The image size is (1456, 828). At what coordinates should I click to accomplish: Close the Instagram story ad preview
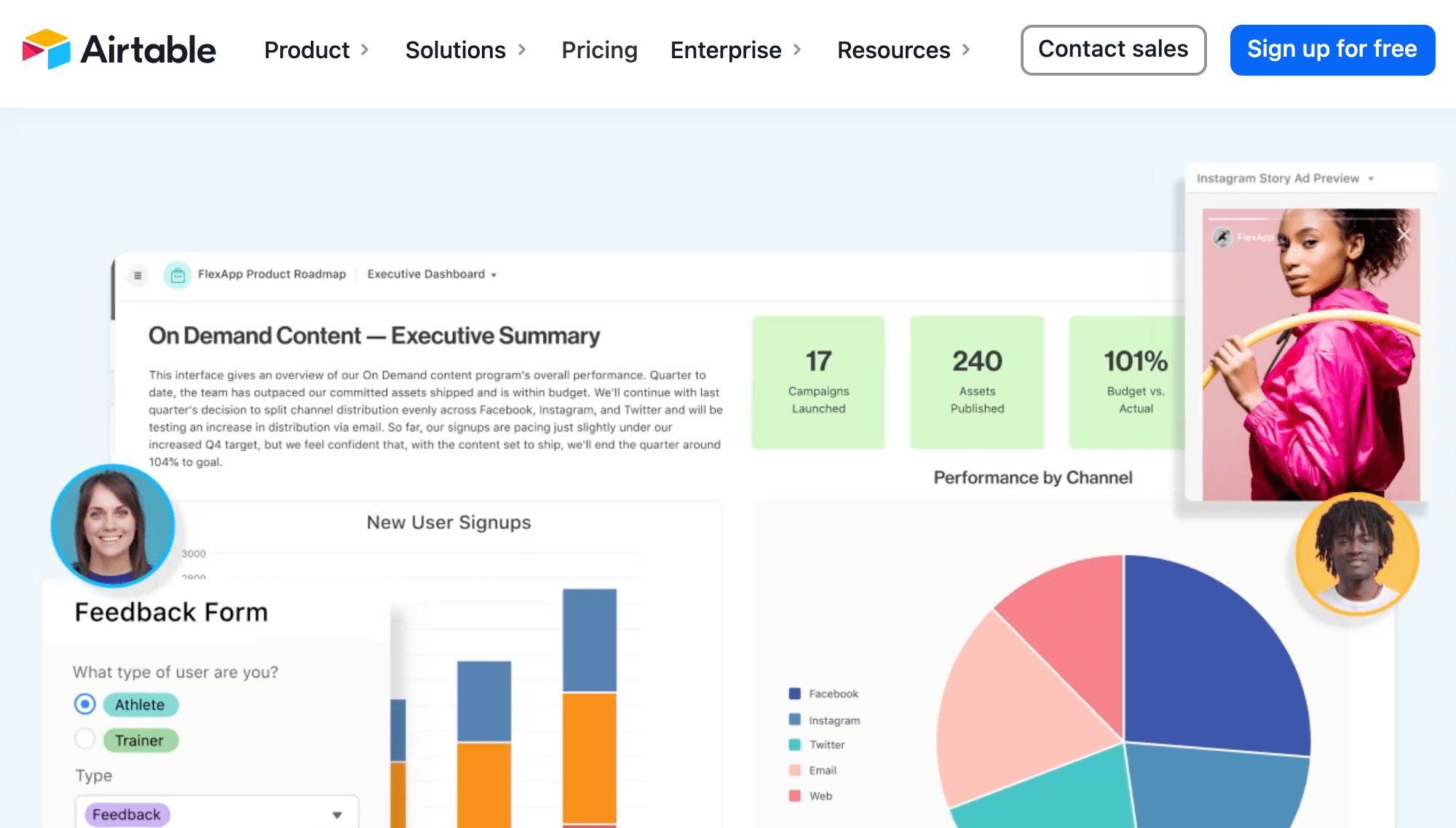click(1404, 234)
